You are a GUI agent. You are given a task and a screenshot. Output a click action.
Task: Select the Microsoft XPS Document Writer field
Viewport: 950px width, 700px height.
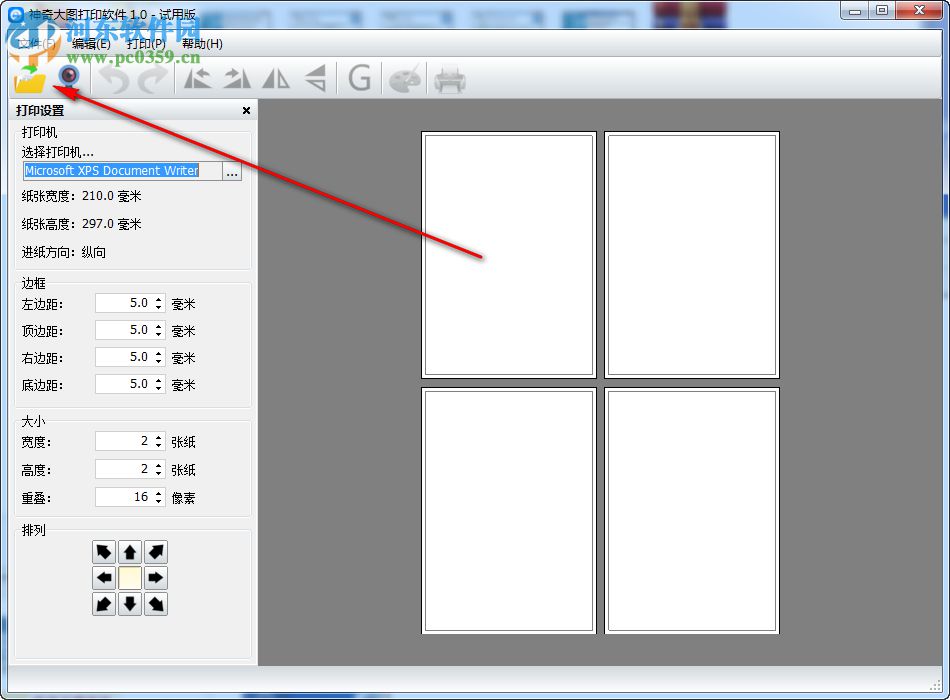[123, 171]
